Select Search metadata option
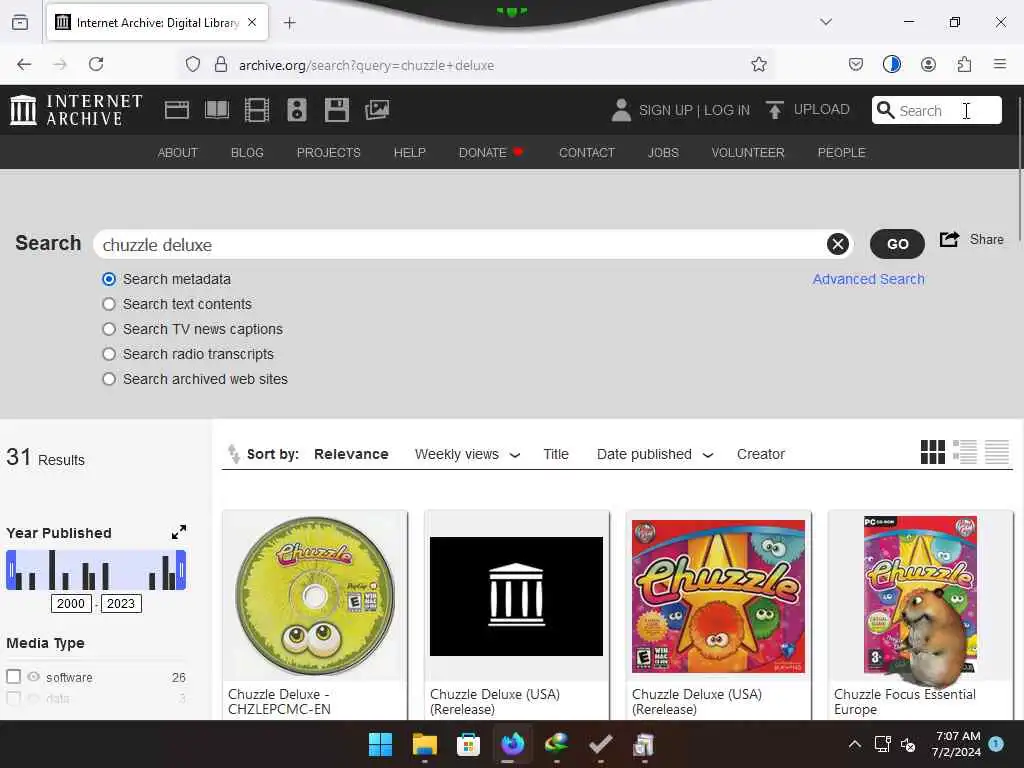 pyautogui.click(x=109, y=280)
